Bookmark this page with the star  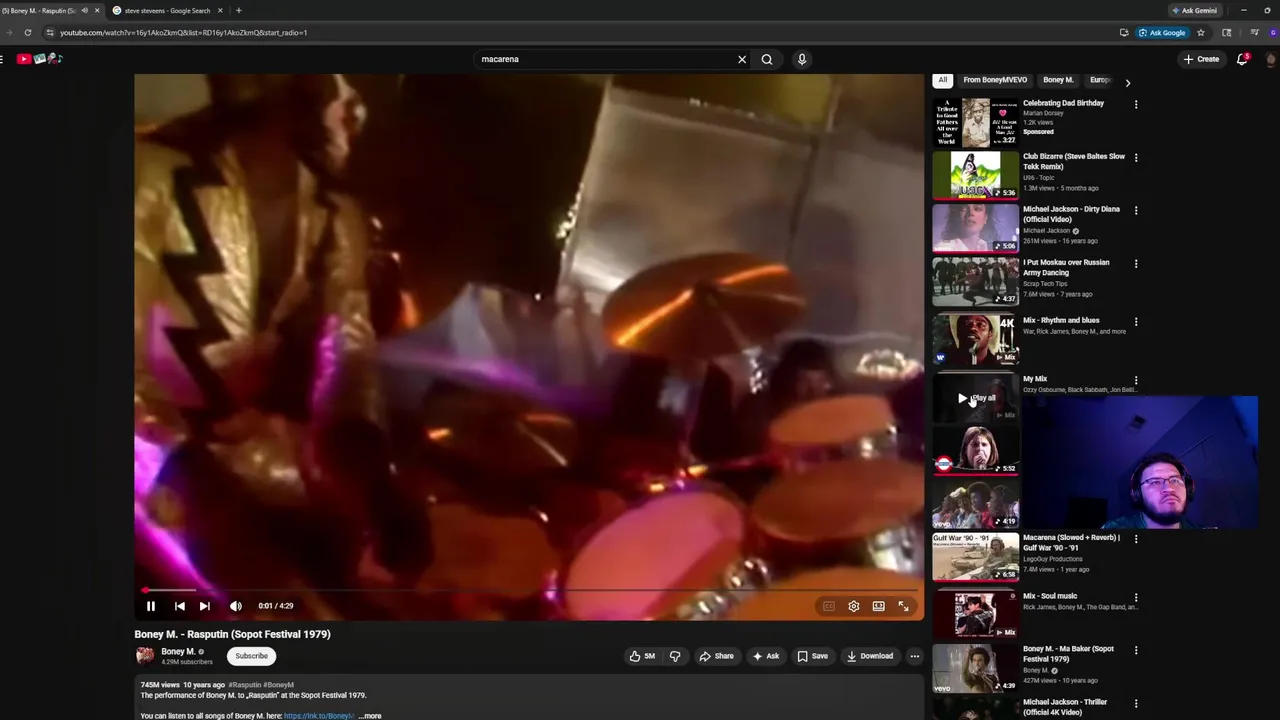point(1201,32)
